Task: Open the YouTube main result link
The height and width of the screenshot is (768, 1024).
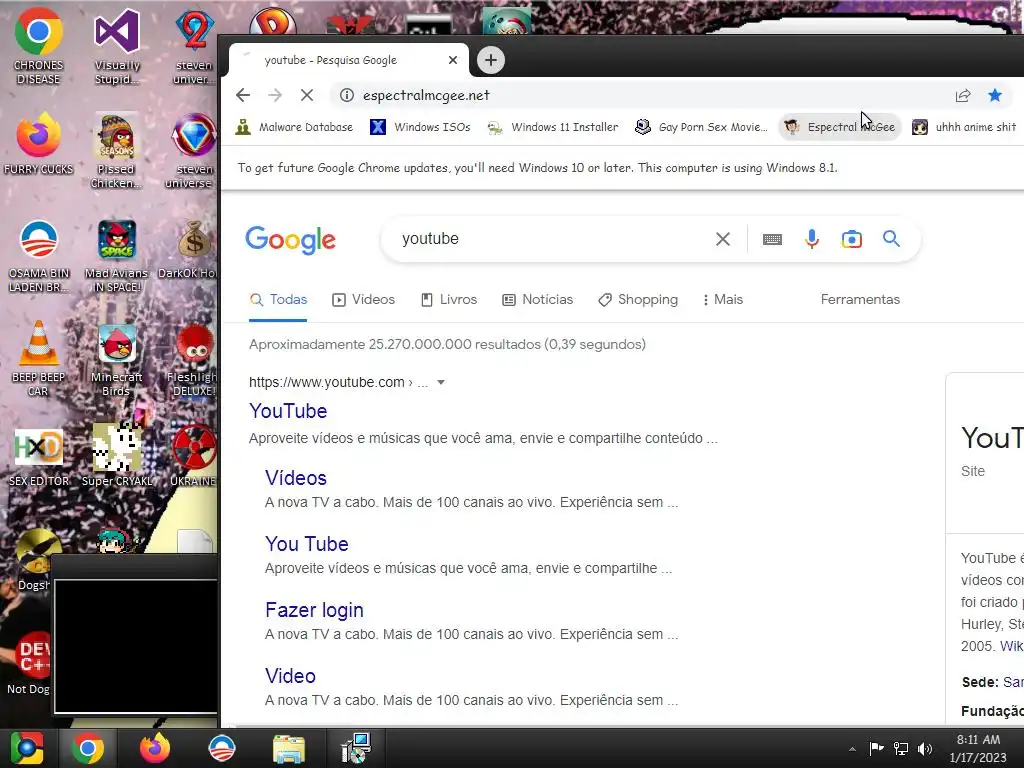Action: coord(288,411)
